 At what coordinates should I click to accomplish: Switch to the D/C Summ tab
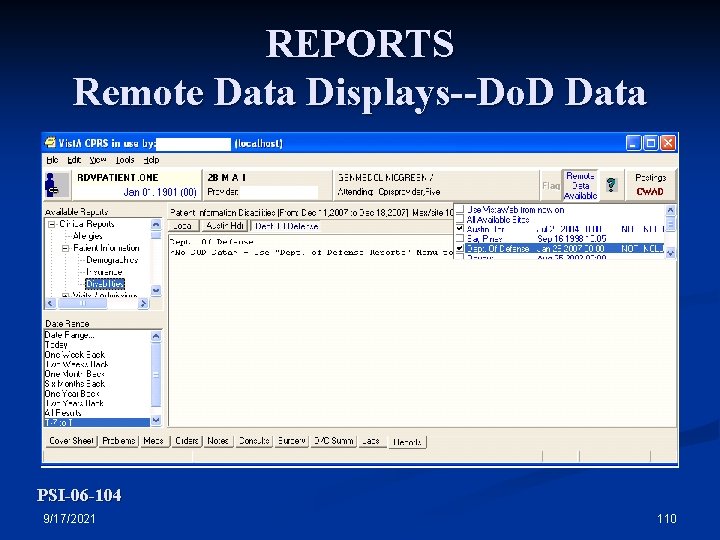(334, 441)
